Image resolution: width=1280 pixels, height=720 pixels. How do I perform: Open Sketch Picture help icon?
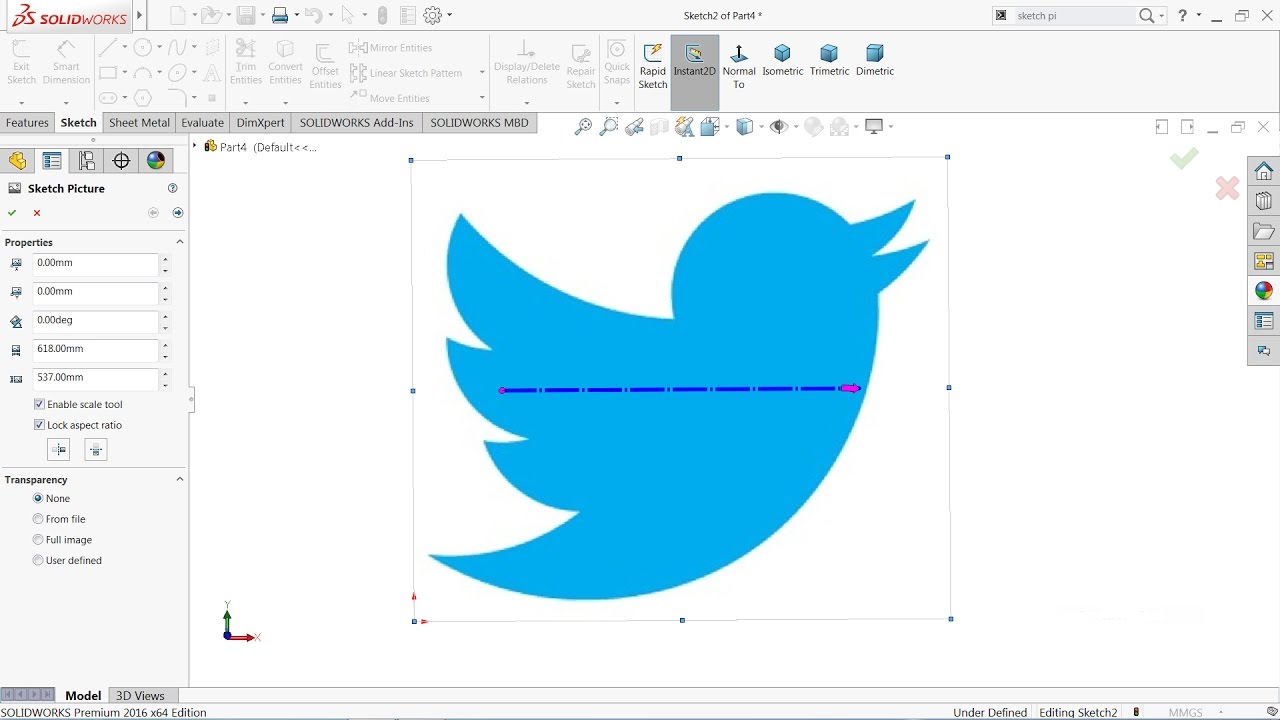click(x=172, y=188)
